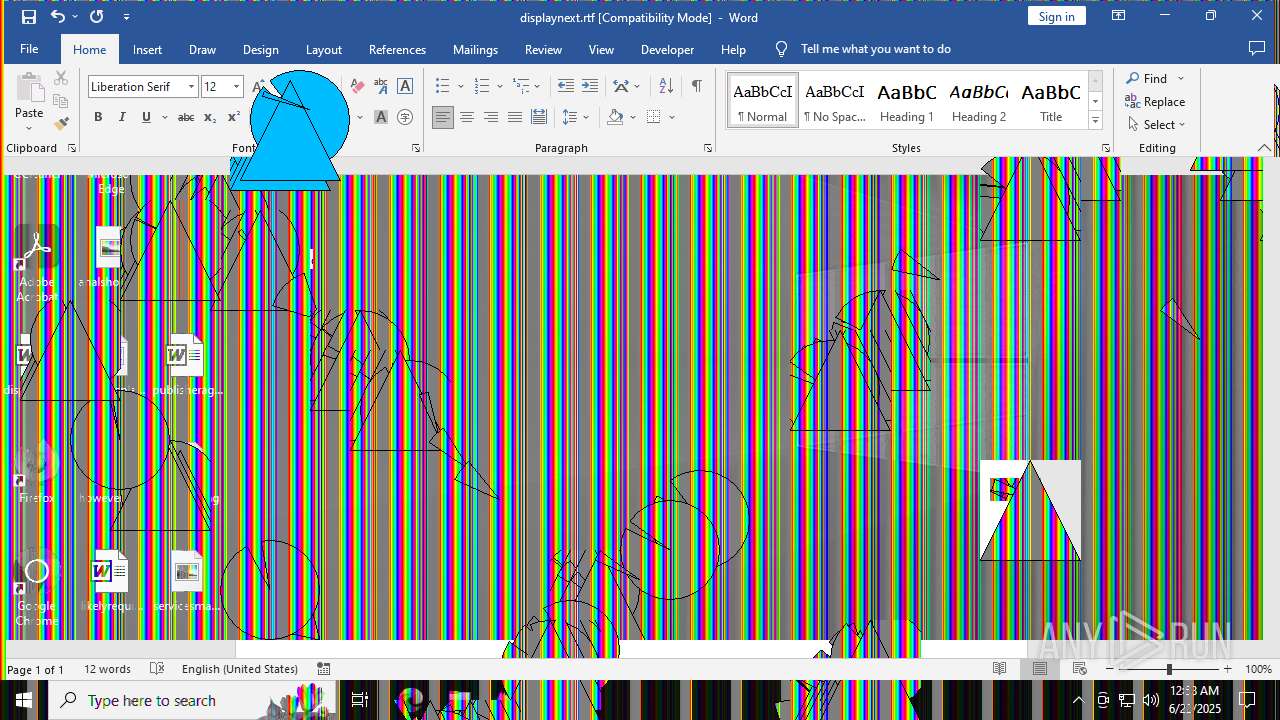Activate the Format Painter brush

coord(61,124)
